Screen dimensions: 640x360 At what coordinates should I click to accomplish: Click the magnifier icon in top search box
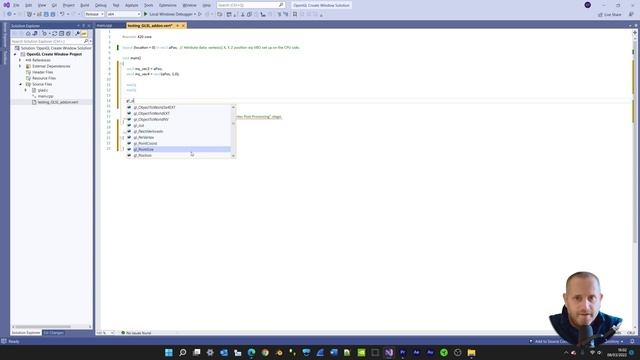point(281,5)
